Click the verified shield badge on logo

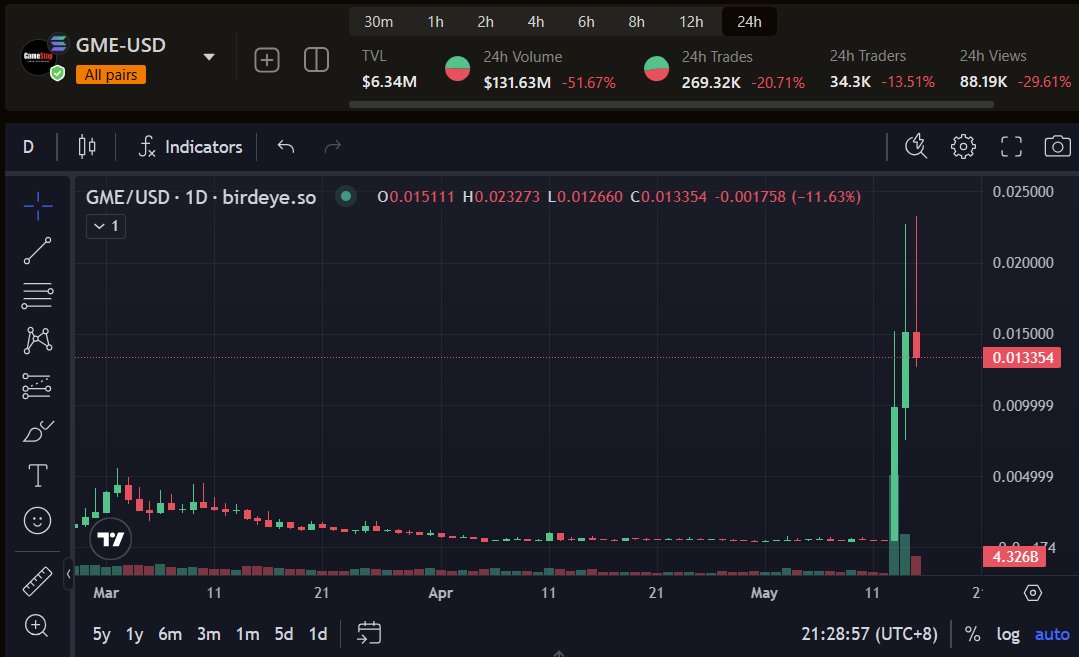58,73
